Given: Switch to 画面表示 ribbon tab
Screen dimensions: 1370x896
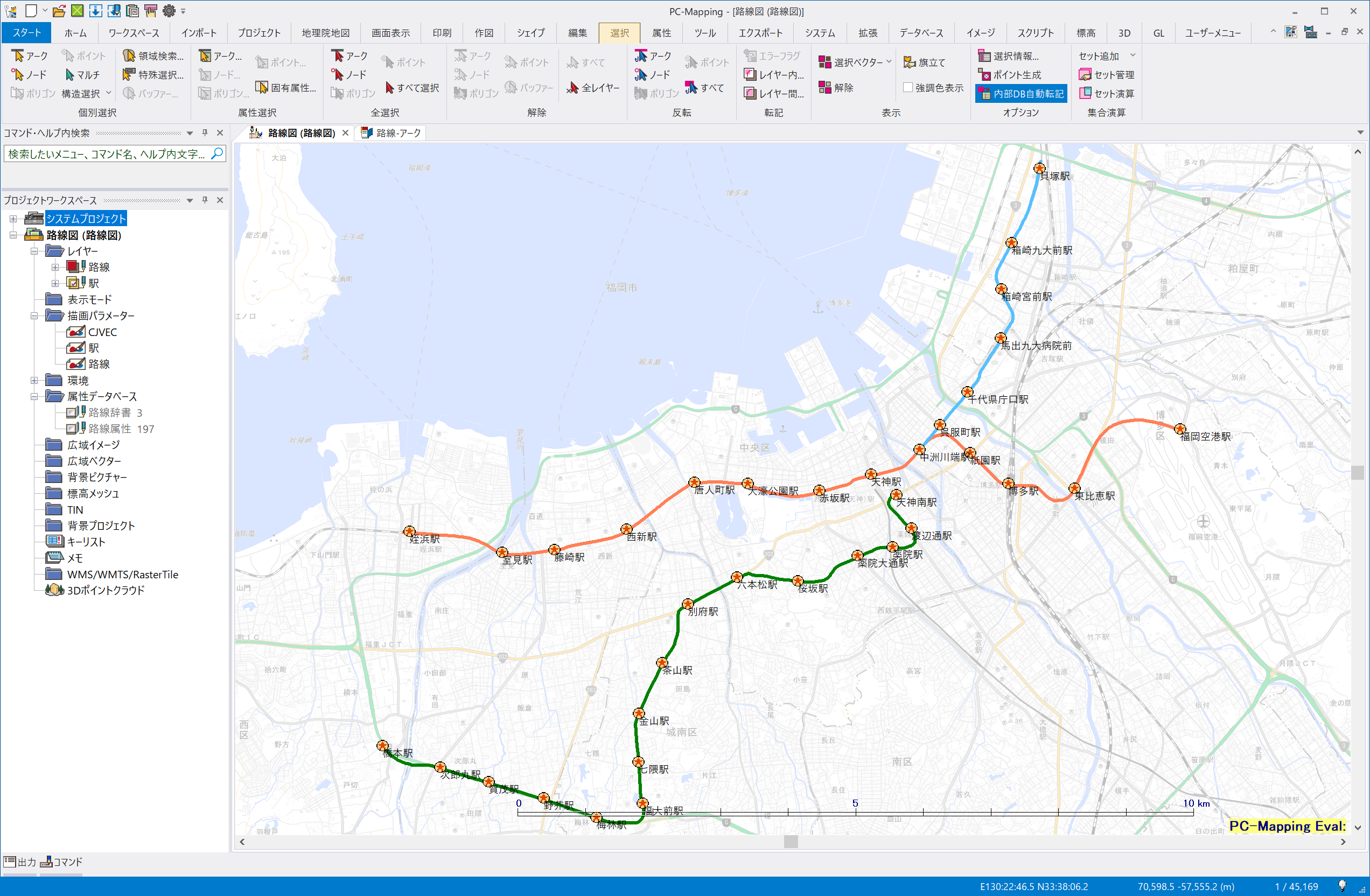Looking at the screenshot, I should (391, 33).
